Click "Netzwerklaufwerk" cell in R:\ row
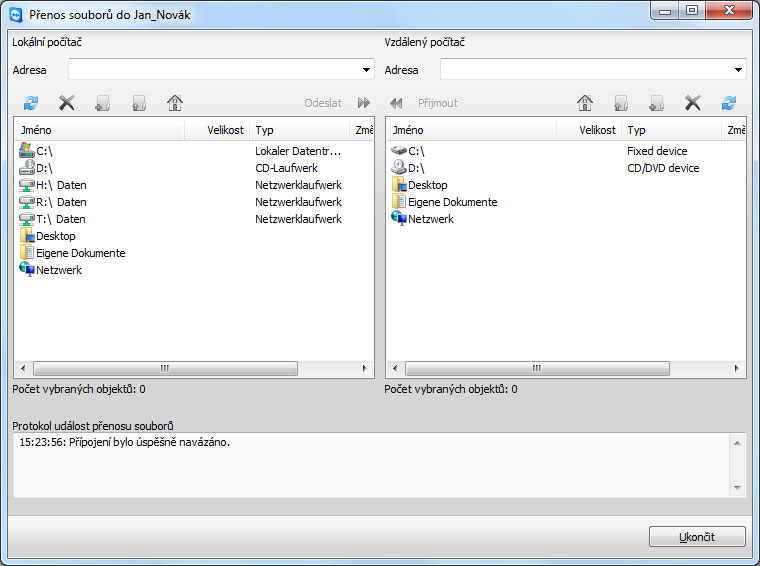This screenshot has width=760, height=566. (x=299, y=202)
